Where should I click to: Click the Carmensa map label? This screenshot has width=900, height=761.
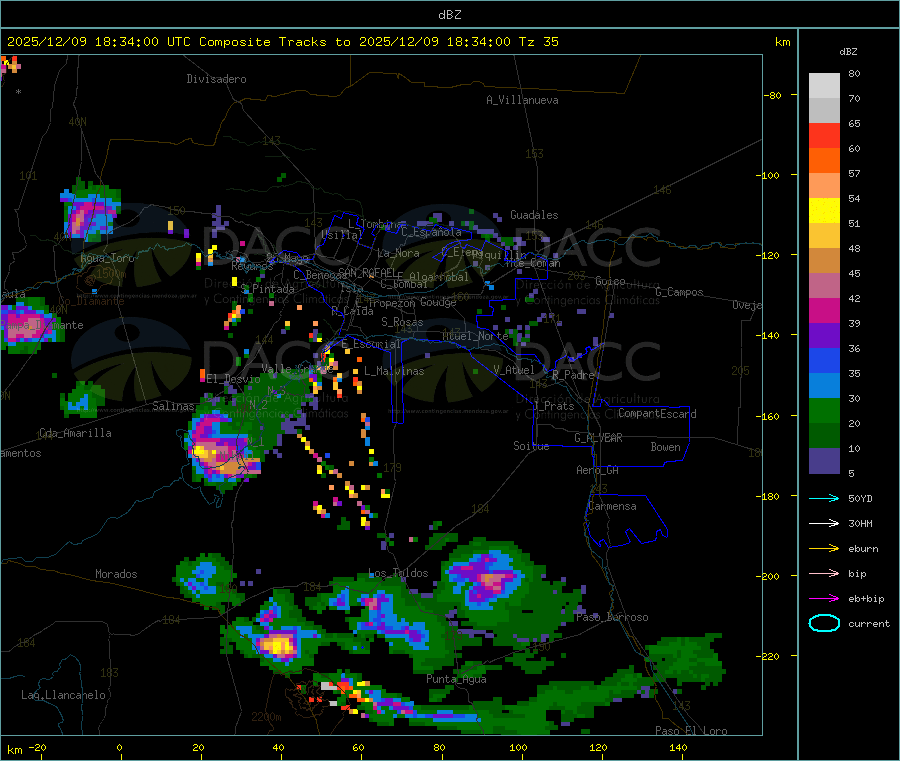pos(612,506)
